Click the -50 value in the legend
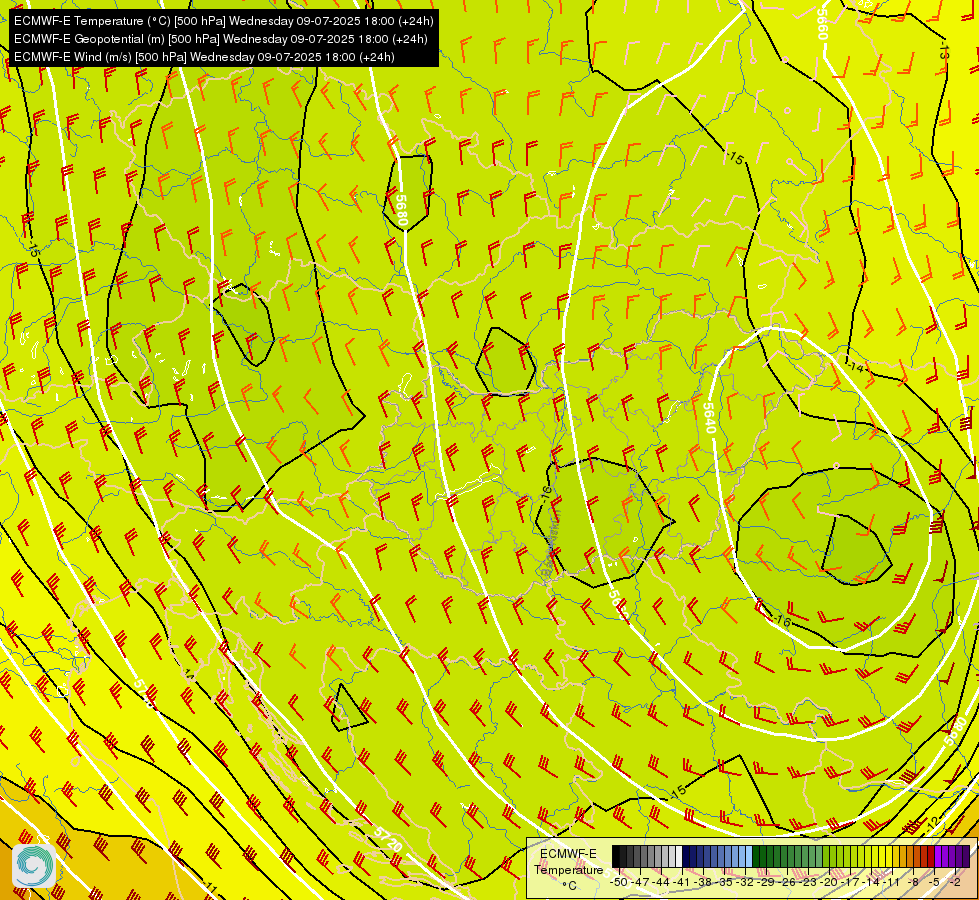The width and height of the screenshot is (979, 900). pos(619,882)
